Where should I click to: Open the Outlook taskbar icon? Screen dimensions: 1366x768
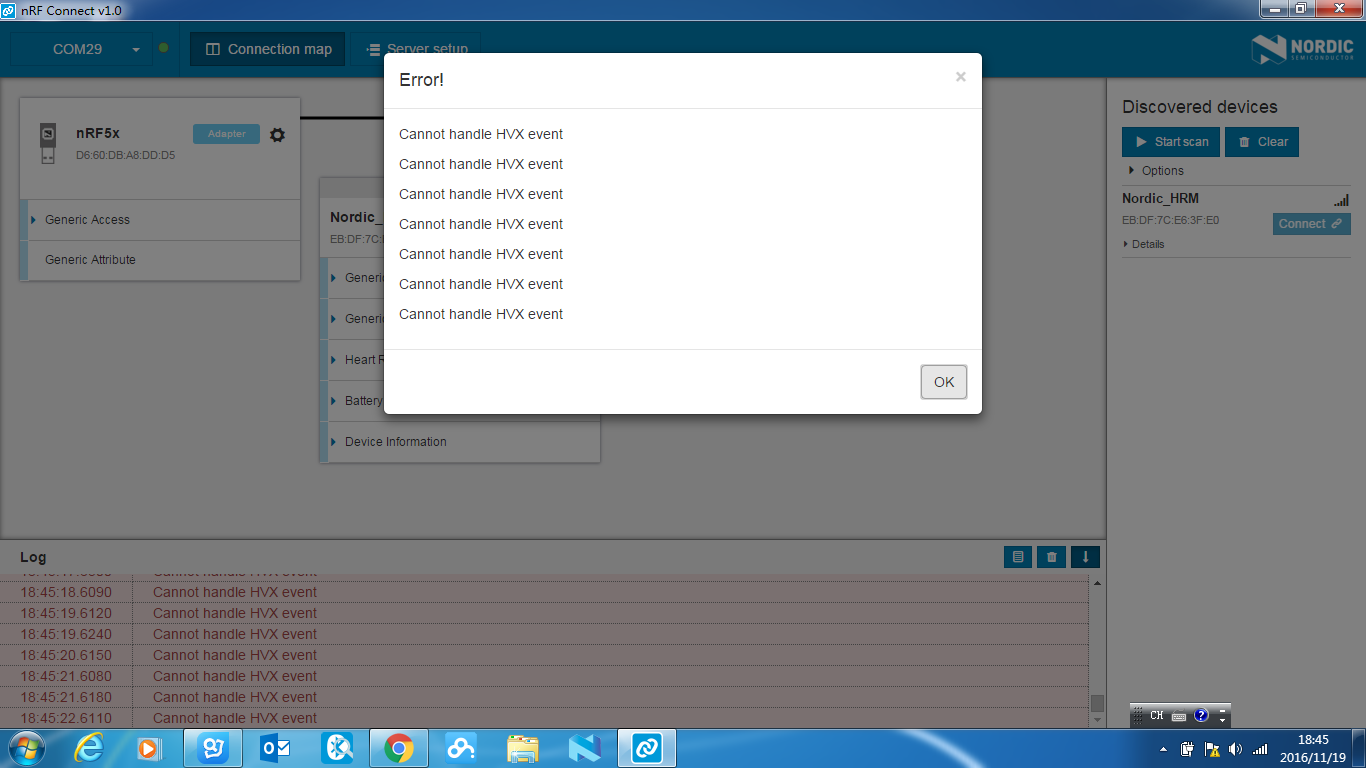click(x=275, y=748)
